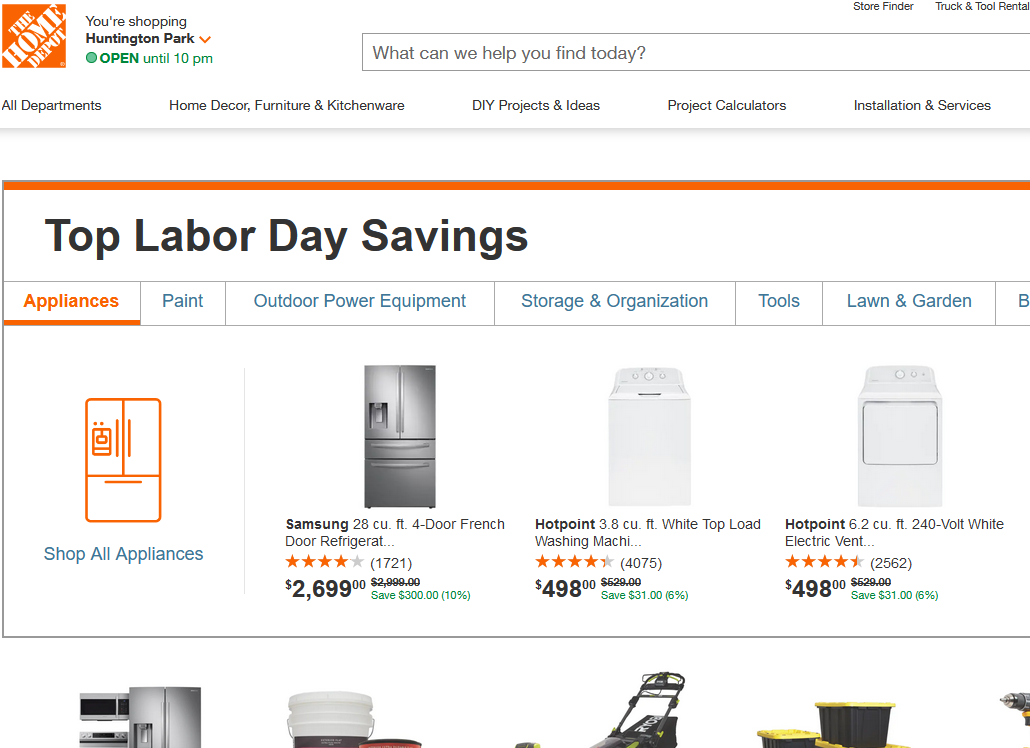Switch to the Storage & Organization tab

coord(614,301)
